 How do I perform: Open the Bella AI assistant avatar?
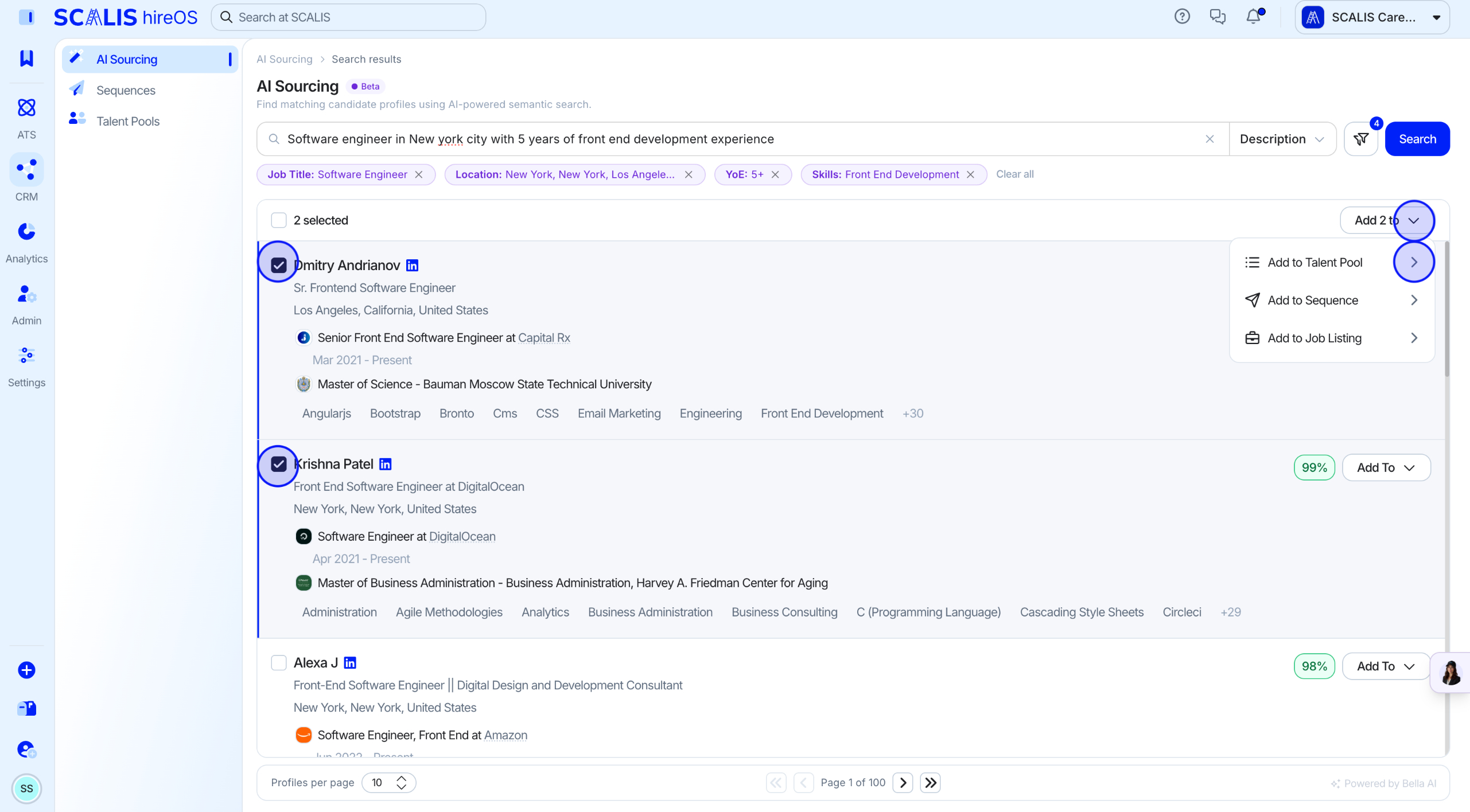pos(1450,673)
